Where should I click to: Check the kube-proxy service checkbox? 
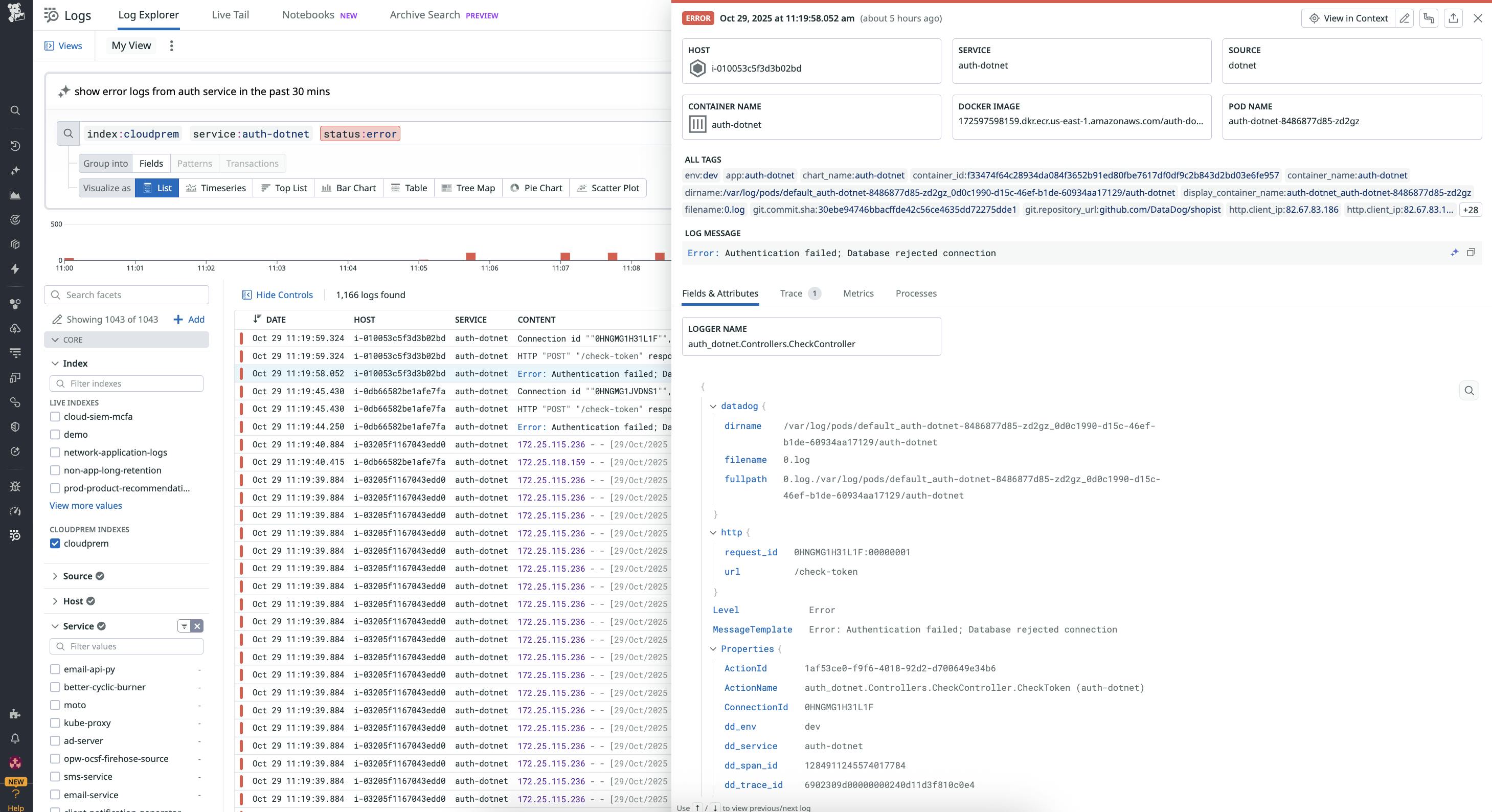[54, 723]
